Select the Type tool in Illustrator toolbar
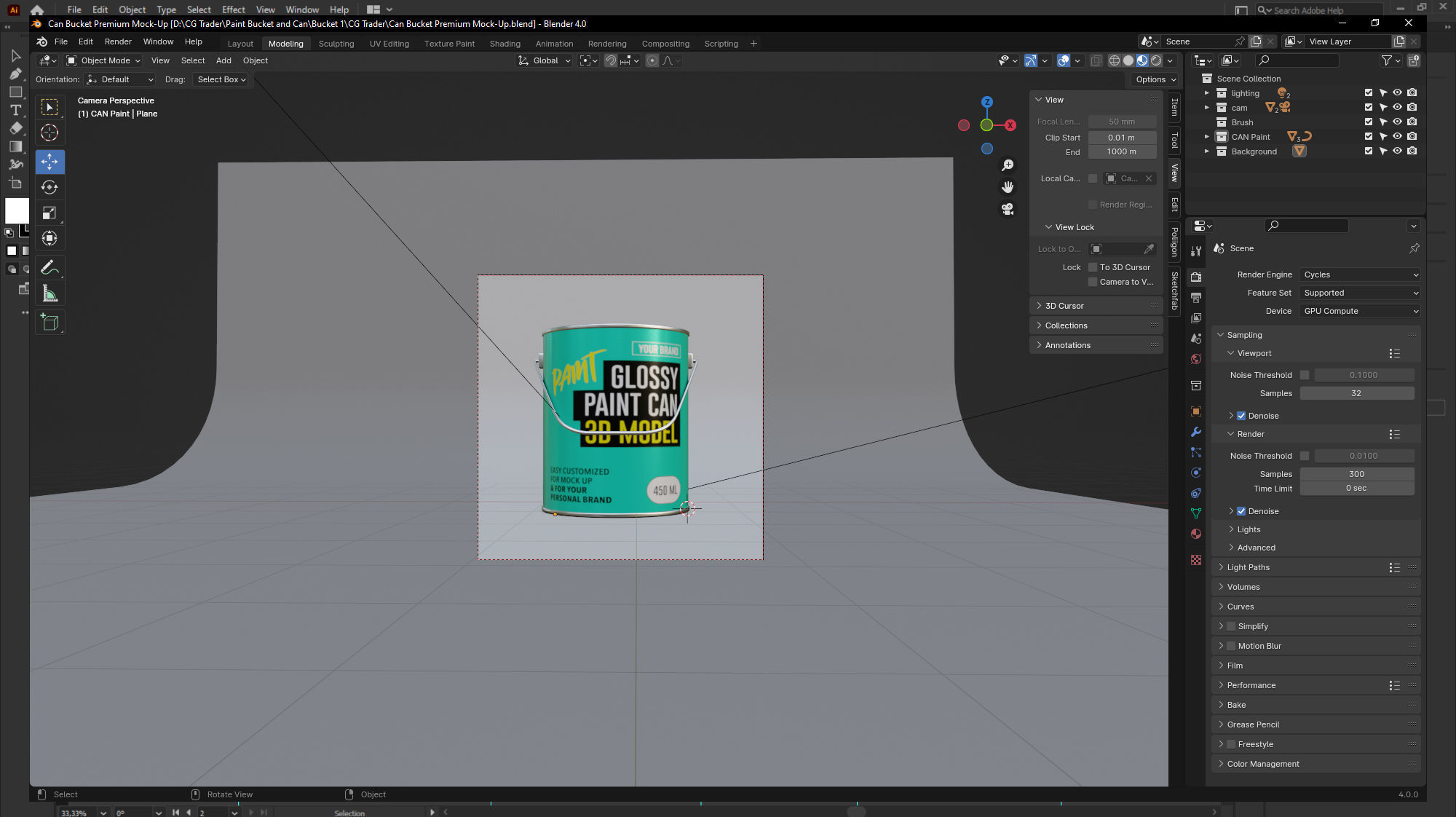This screenshot has width=1456, height=817. click(x=15, y=110)
